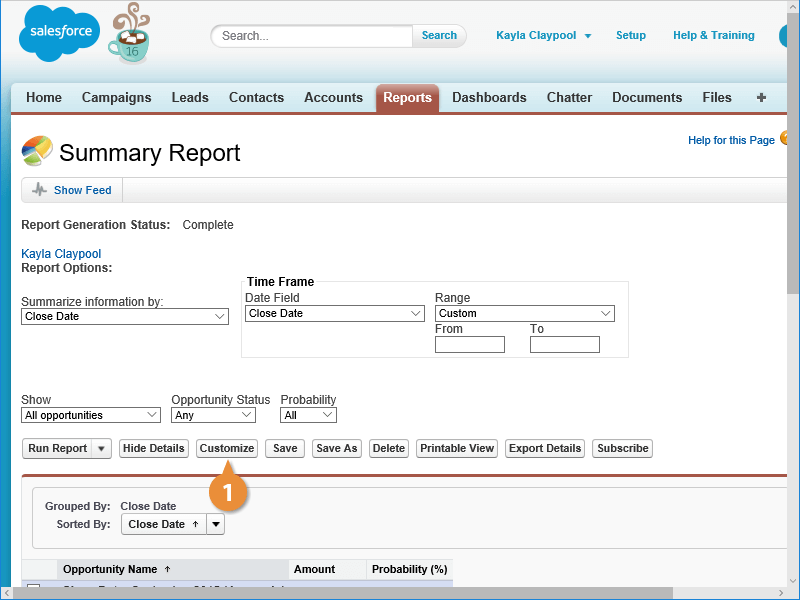Click the From date field
This screenshot has width=800, height=600.
click(470, 344)
